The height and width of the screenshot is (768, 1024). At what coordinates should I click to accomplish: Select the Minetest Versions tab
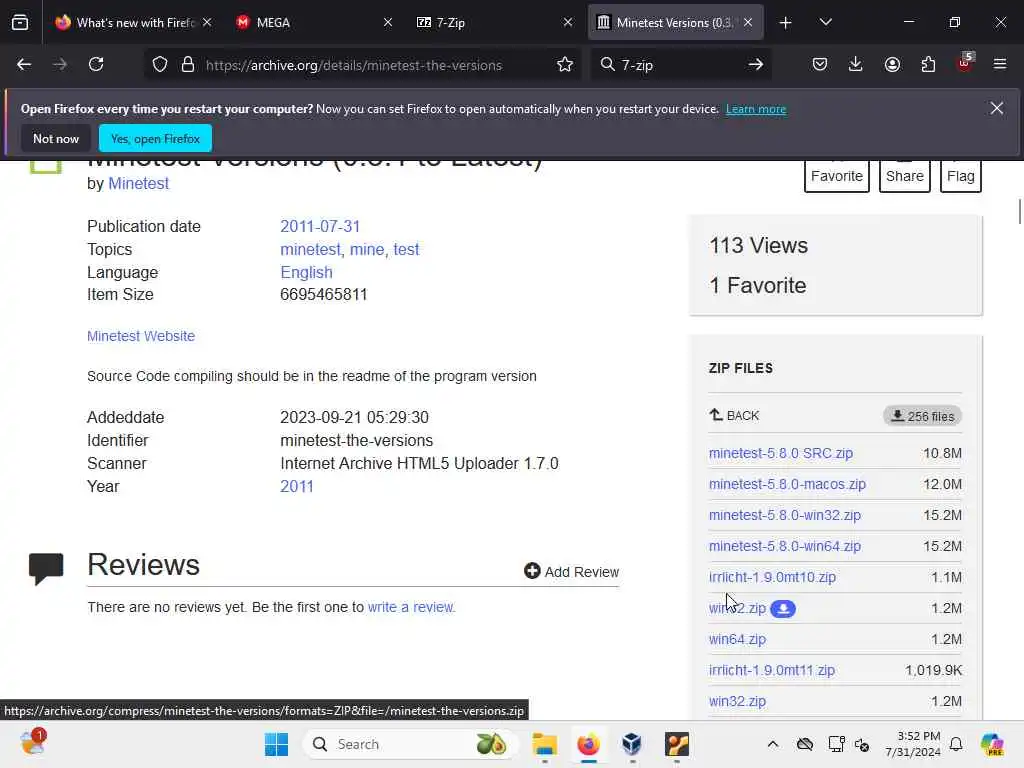coord(675,22)
